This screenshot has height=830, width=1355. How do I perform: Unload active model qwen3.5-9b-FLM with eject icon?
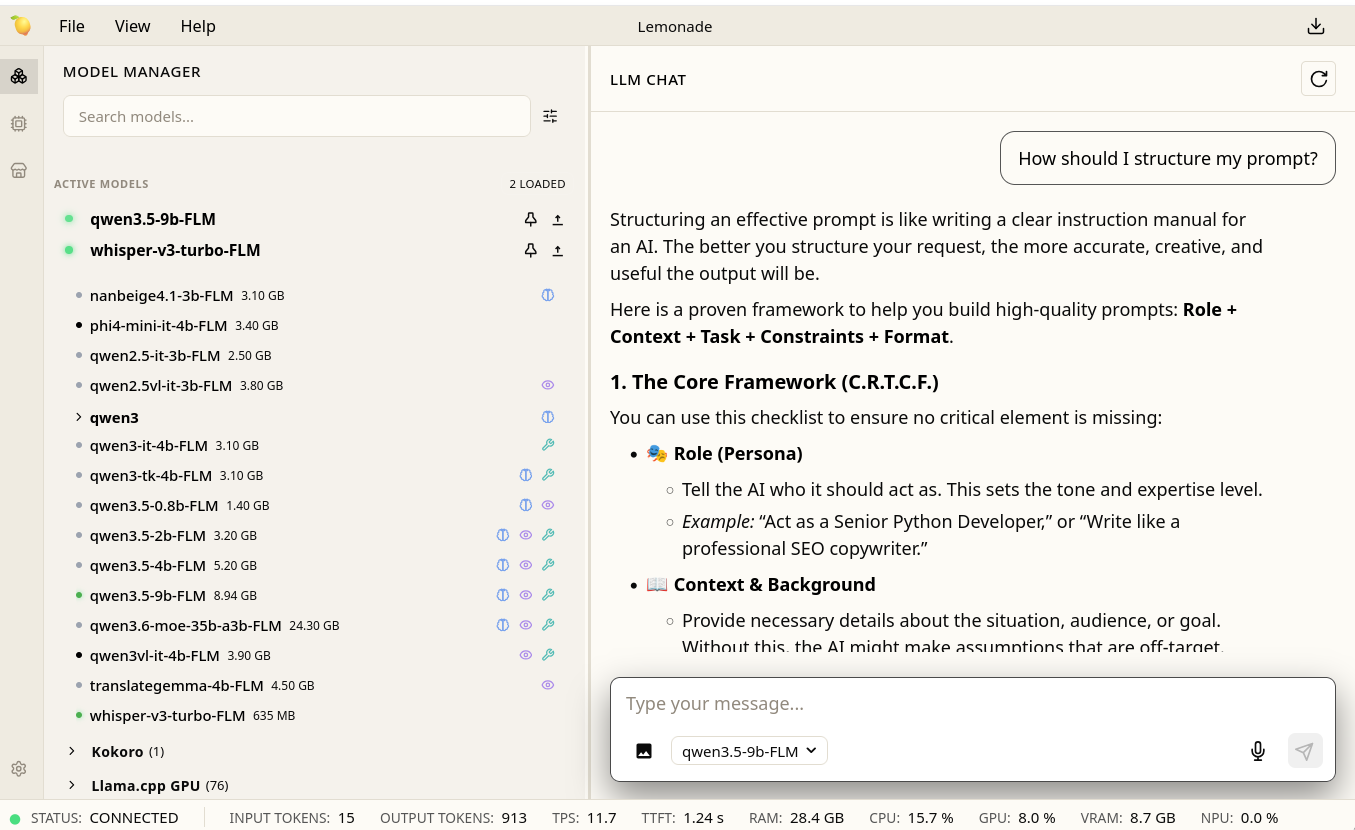558,220
